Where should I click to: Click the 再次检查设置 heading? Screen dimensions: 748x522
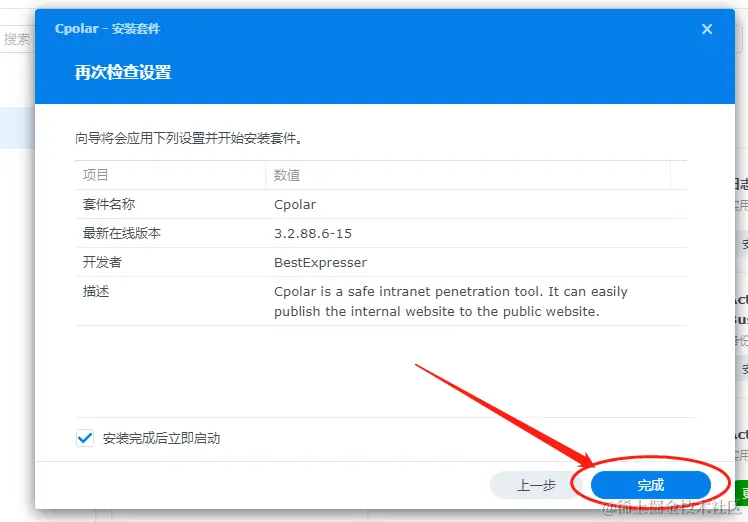coord(123,73)
